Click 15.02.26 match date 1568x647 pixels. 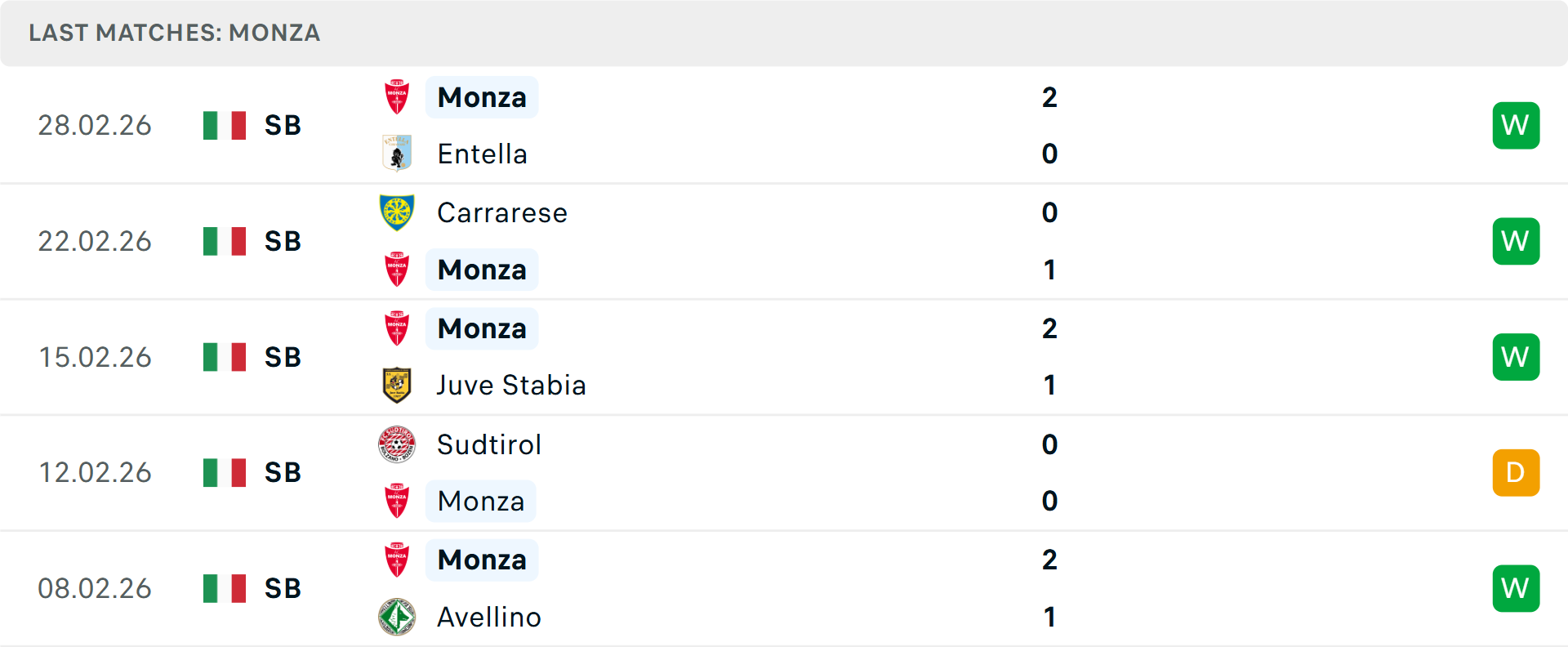pyautogui.click(x=95, y=357)
